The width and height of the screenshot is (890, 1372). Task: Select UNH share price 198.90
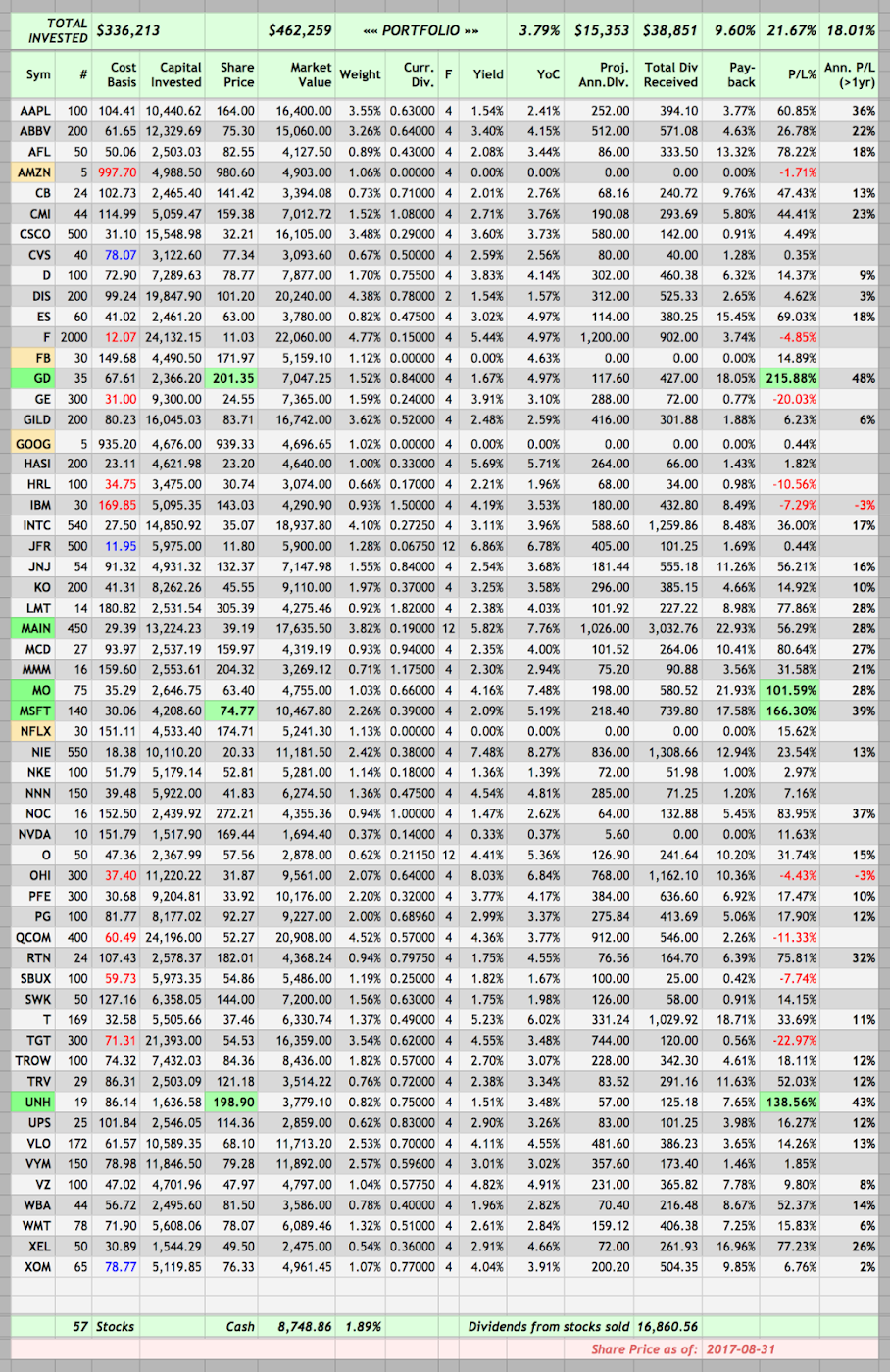point(232,1102)
